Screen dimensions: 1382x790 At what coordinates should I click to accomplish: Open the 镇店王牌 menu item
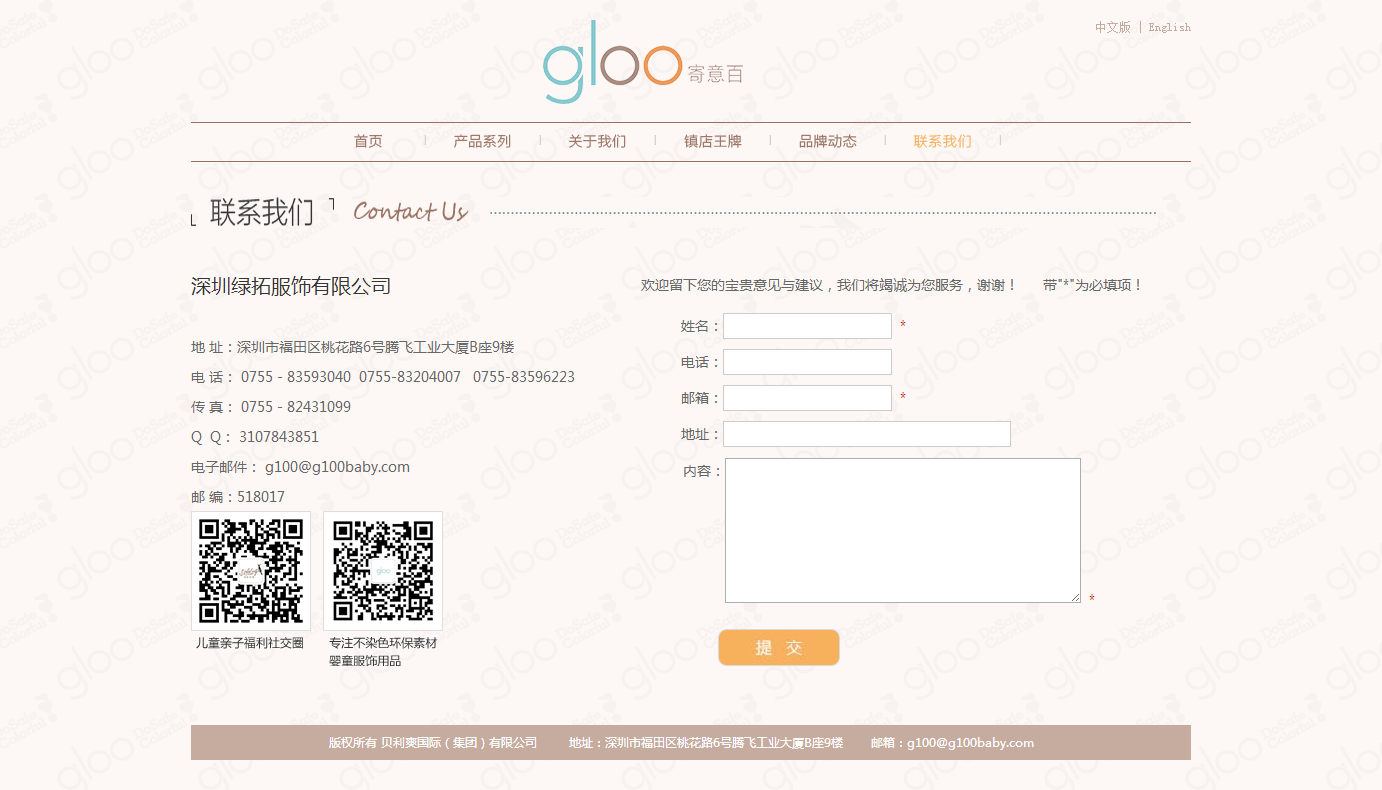pos(713,141)
